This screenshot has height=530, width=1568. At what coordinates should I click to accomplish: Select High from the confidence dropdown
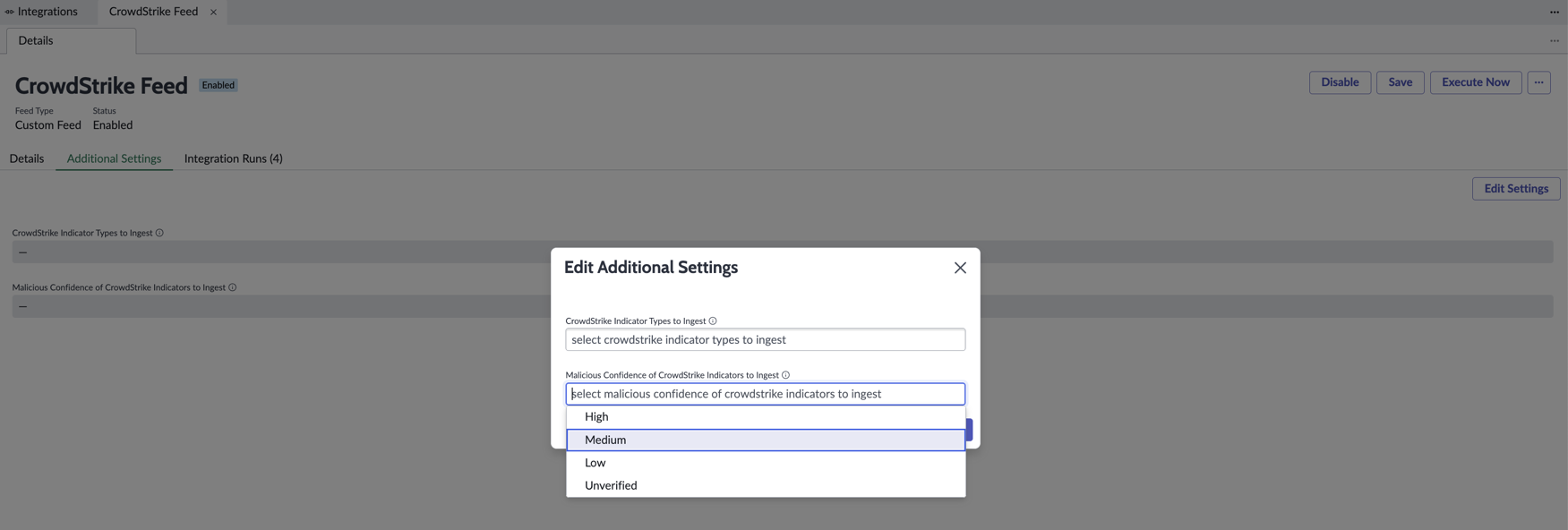pyautogui.click(x=766, y=416)
